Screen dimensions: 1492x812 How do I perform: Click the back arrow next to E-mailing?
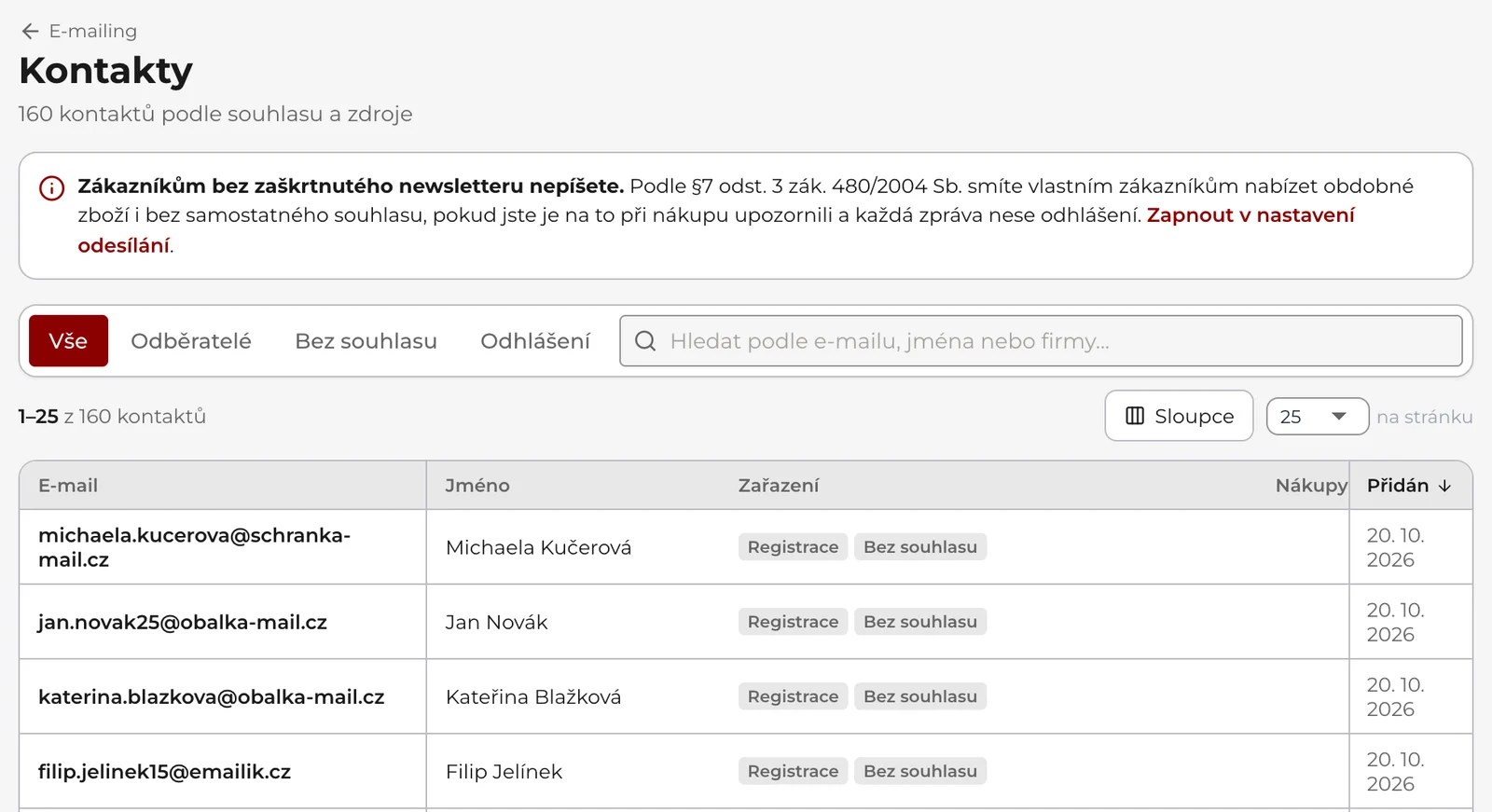(x=30, y=32)
